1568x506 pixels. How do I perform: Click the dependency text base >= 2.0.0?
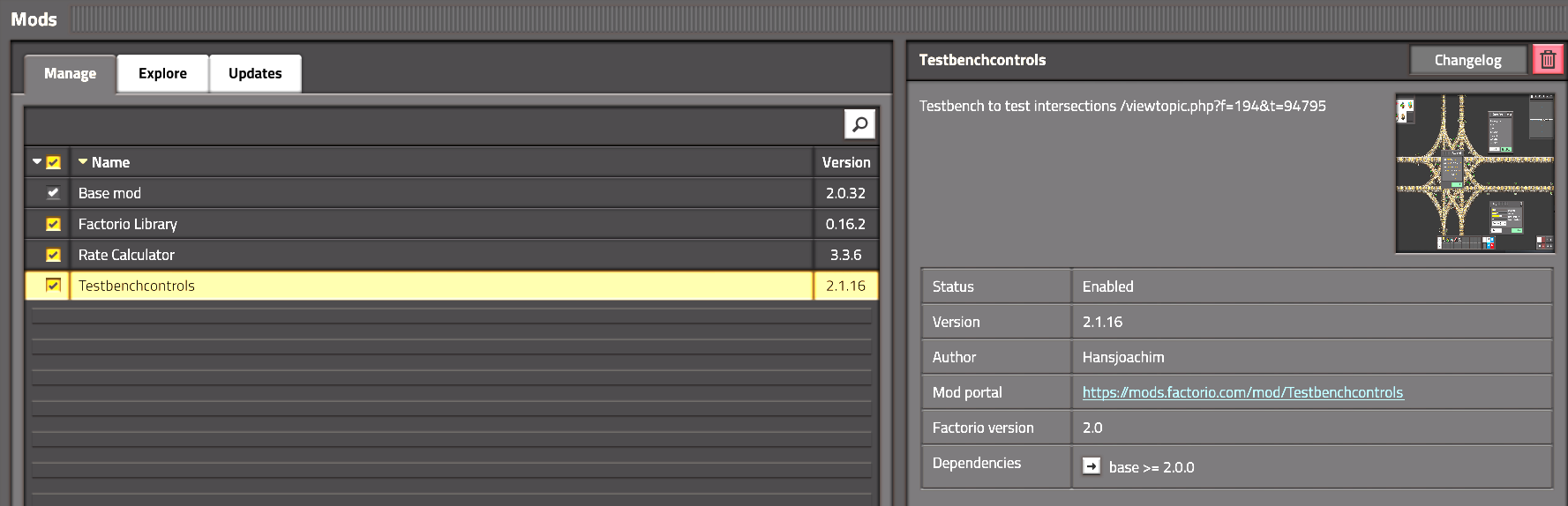1152,467
